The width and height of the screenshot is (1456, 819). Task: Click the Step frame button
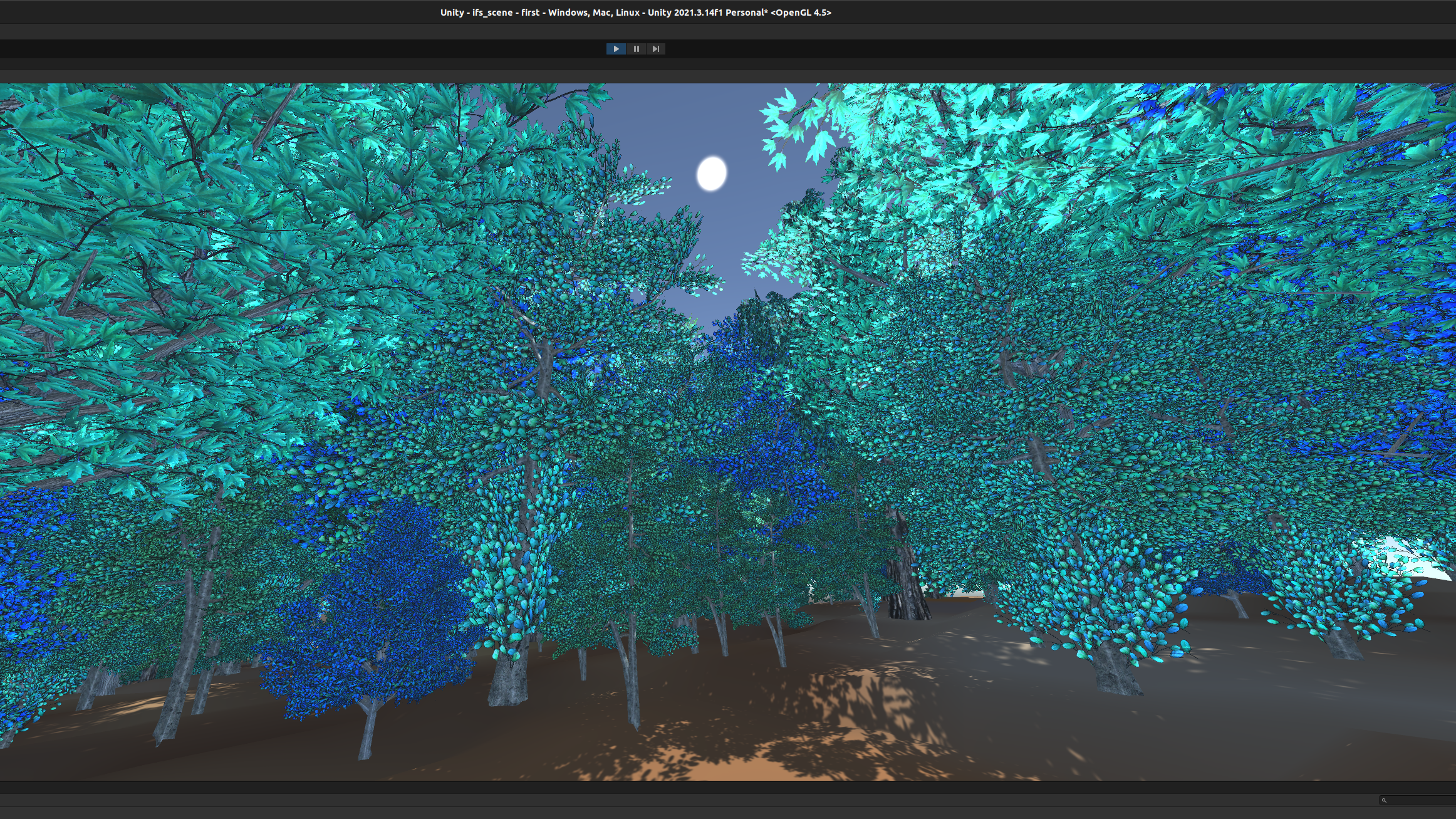click(655, 49)
